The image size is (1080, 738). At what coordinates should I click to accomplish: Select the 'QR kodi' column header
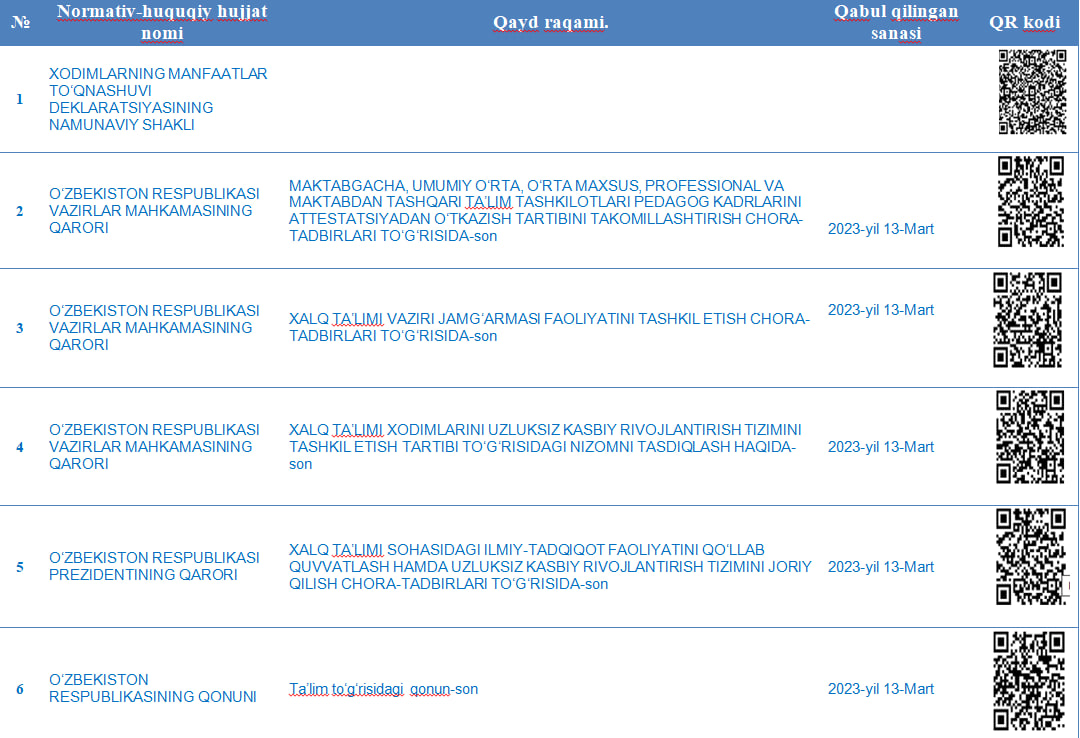[x=1024, y=22]
